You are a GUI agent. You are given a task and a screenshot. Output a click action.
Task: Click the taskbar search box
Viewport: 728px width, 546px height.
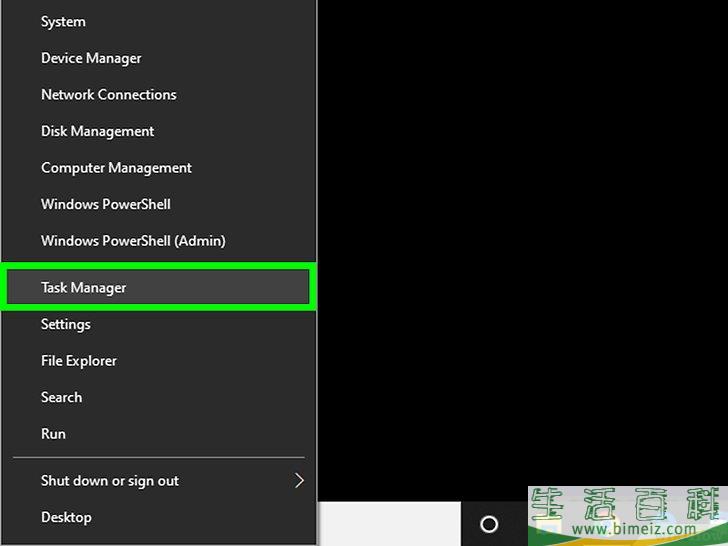pos(389,523)
